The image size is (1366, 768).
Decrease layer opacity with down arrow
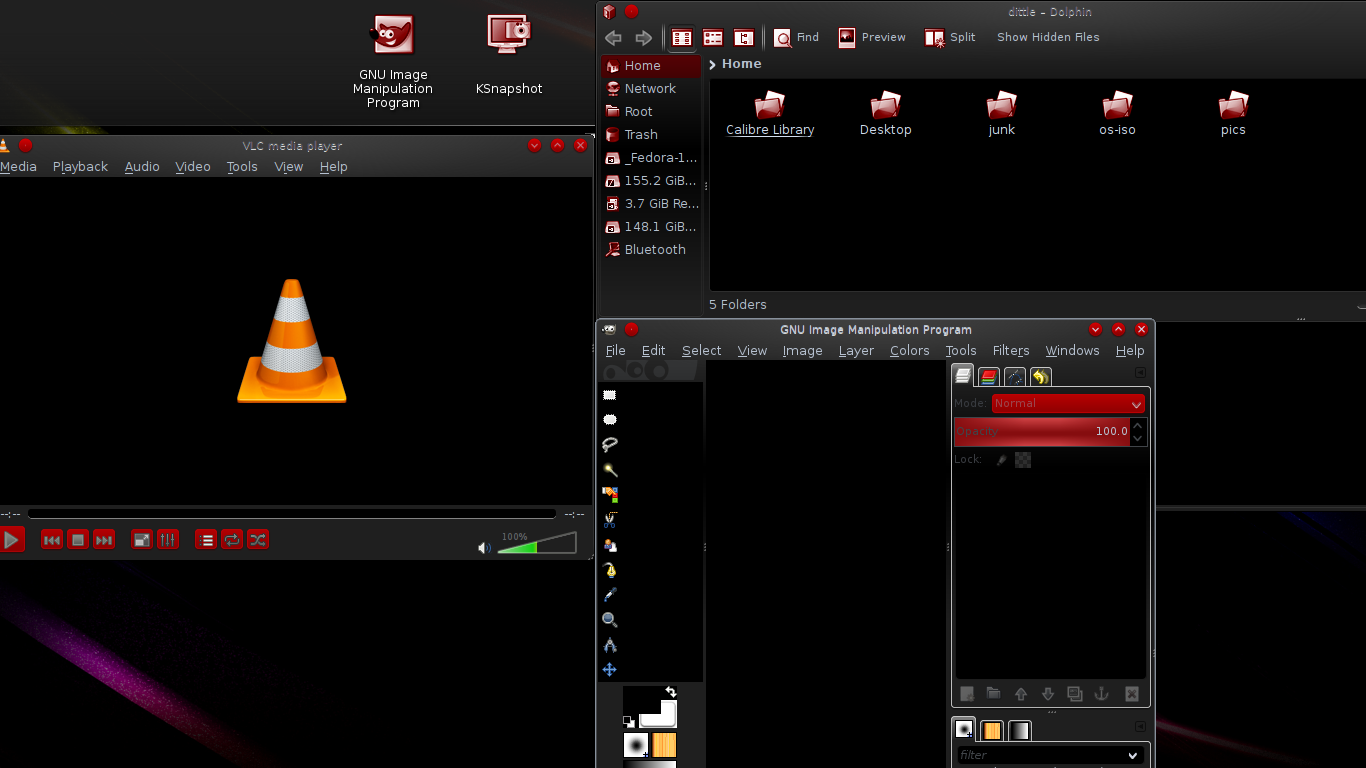(1137, 438)
